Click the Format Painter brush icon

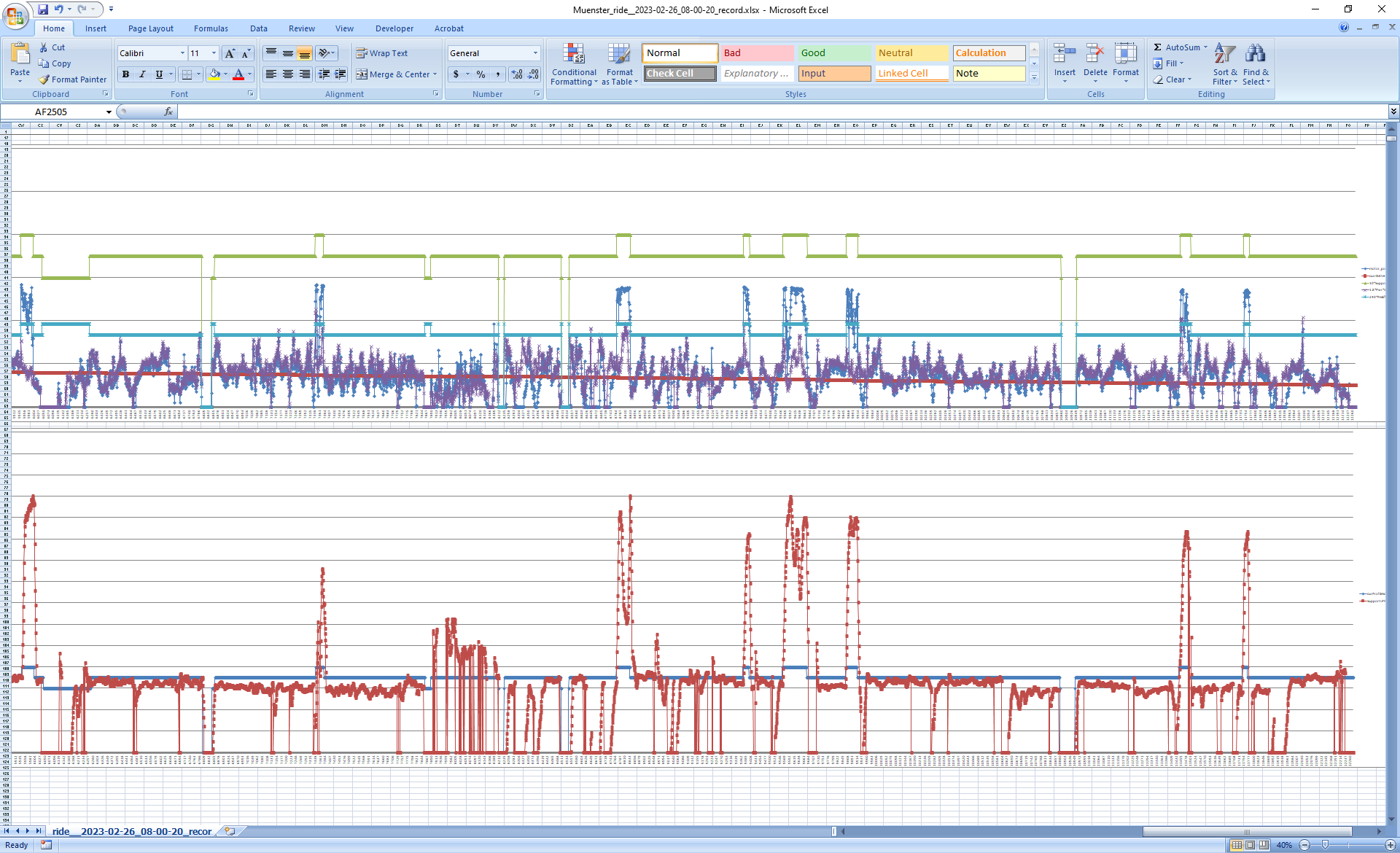pos(44,79)
